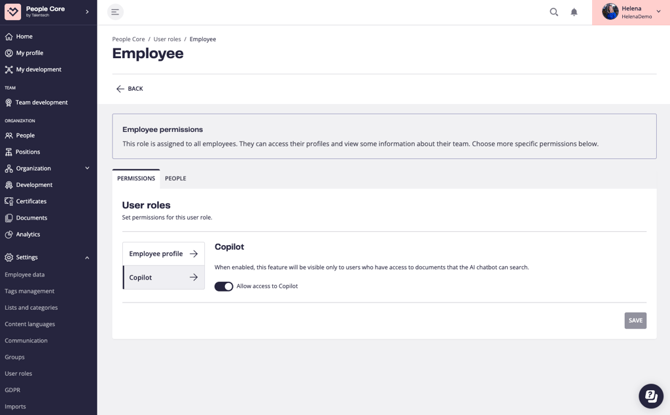
Task: Open the notifications bell
Action: click(x=574, y=12)
